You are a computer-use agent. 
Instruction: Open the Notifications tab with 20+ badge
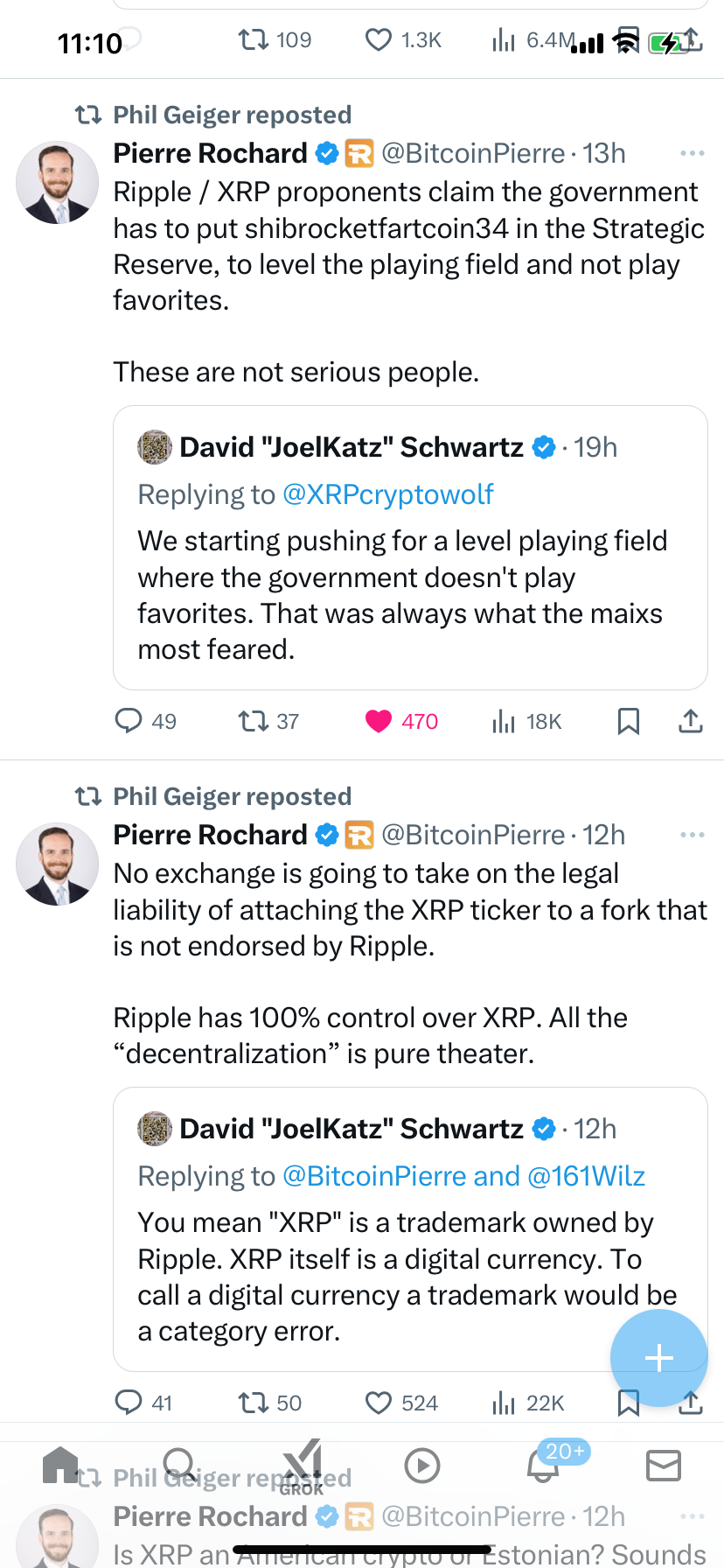point(543,1466)
